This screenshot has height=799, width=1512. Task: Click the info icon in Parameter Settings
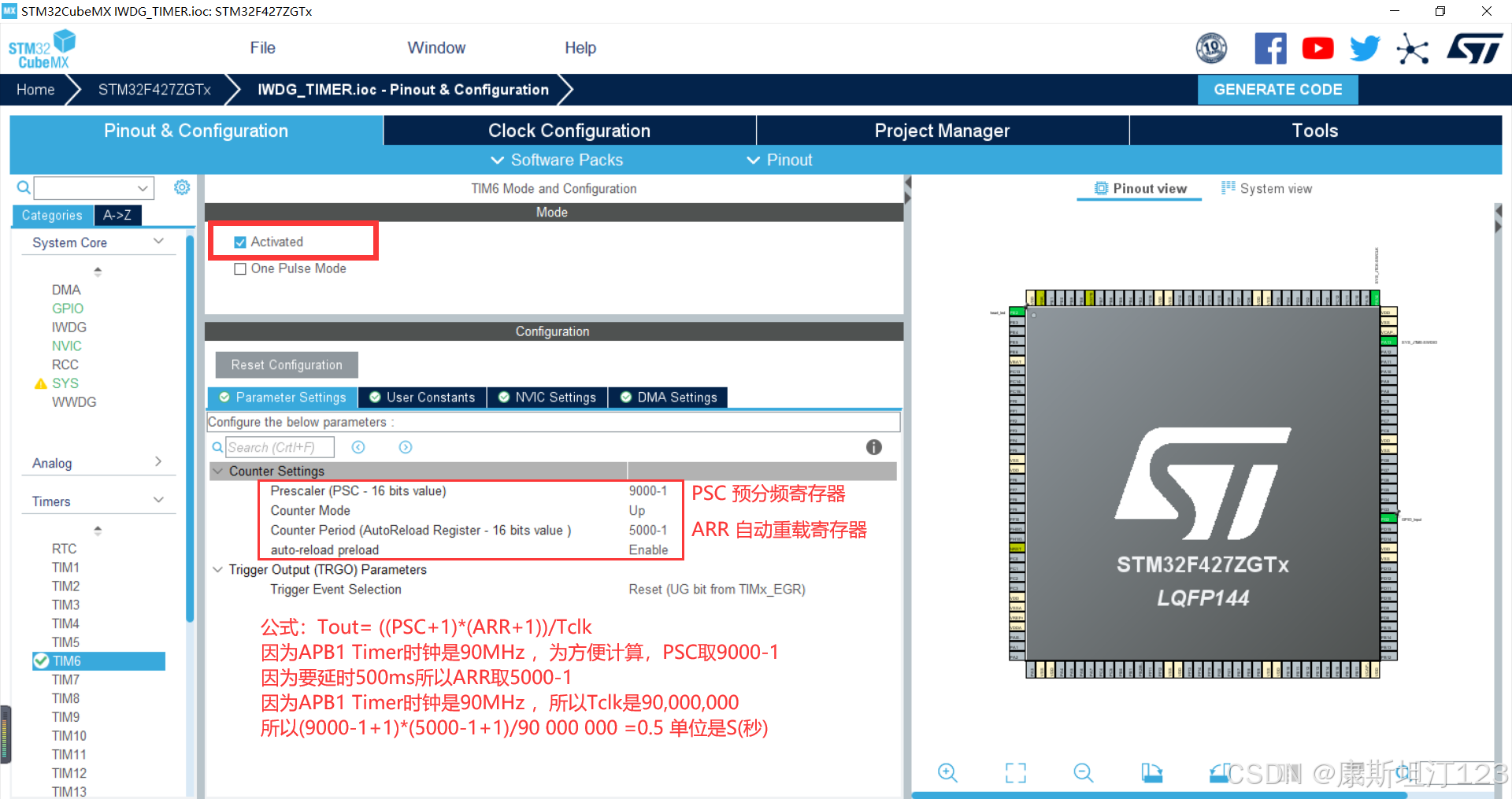point(873,447)
